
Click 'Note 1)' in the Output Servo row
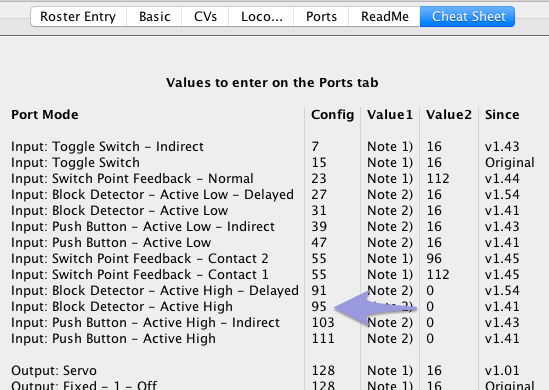pos(390,370)
